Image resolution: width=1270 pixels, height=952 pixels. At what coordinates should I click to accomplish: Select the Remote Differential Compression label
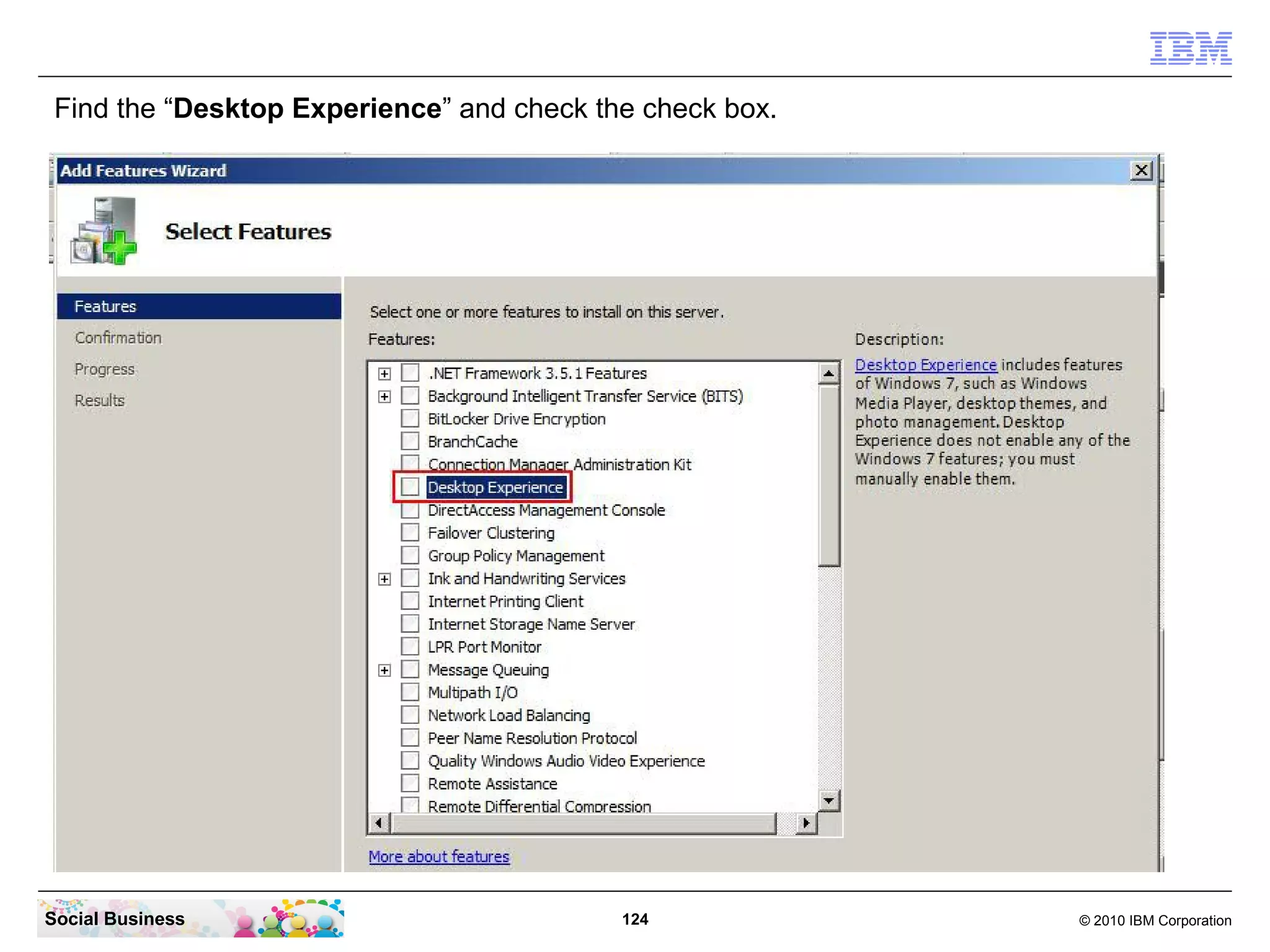coord(540,806)
